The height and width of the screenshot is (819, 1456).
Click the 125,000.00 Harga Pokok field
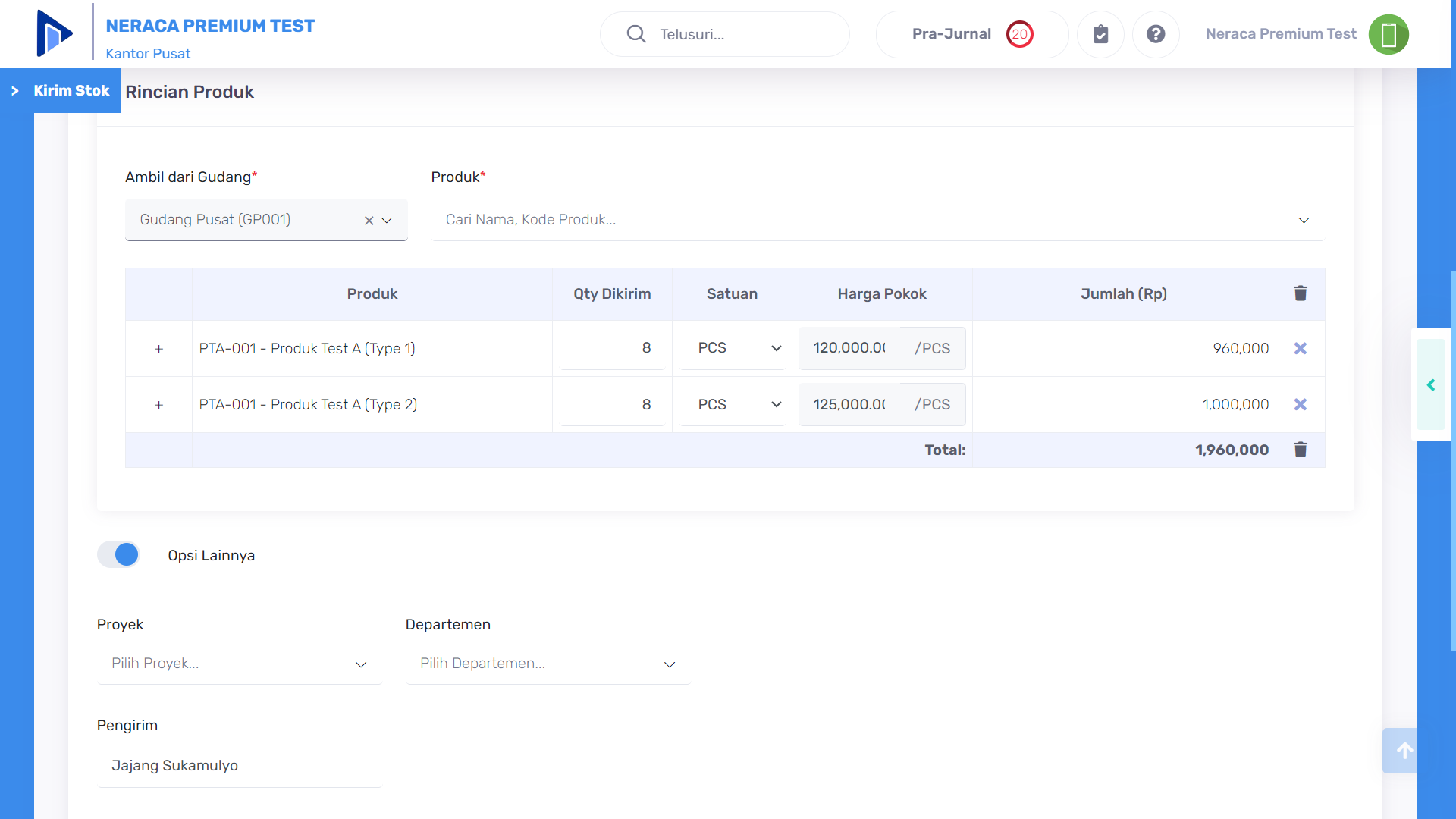(x=849, y=404)
